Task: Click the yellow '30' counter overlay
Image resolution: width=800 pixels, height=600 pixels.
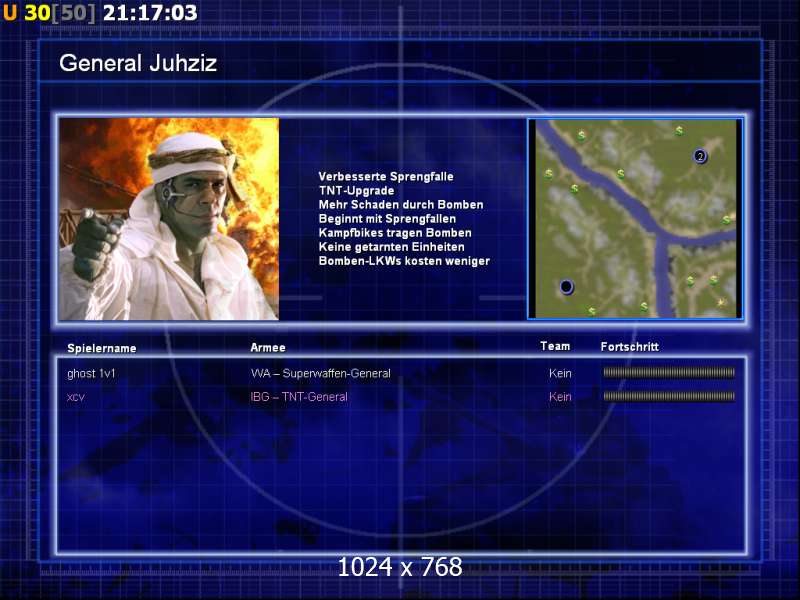Action: [x=37, y=13]
